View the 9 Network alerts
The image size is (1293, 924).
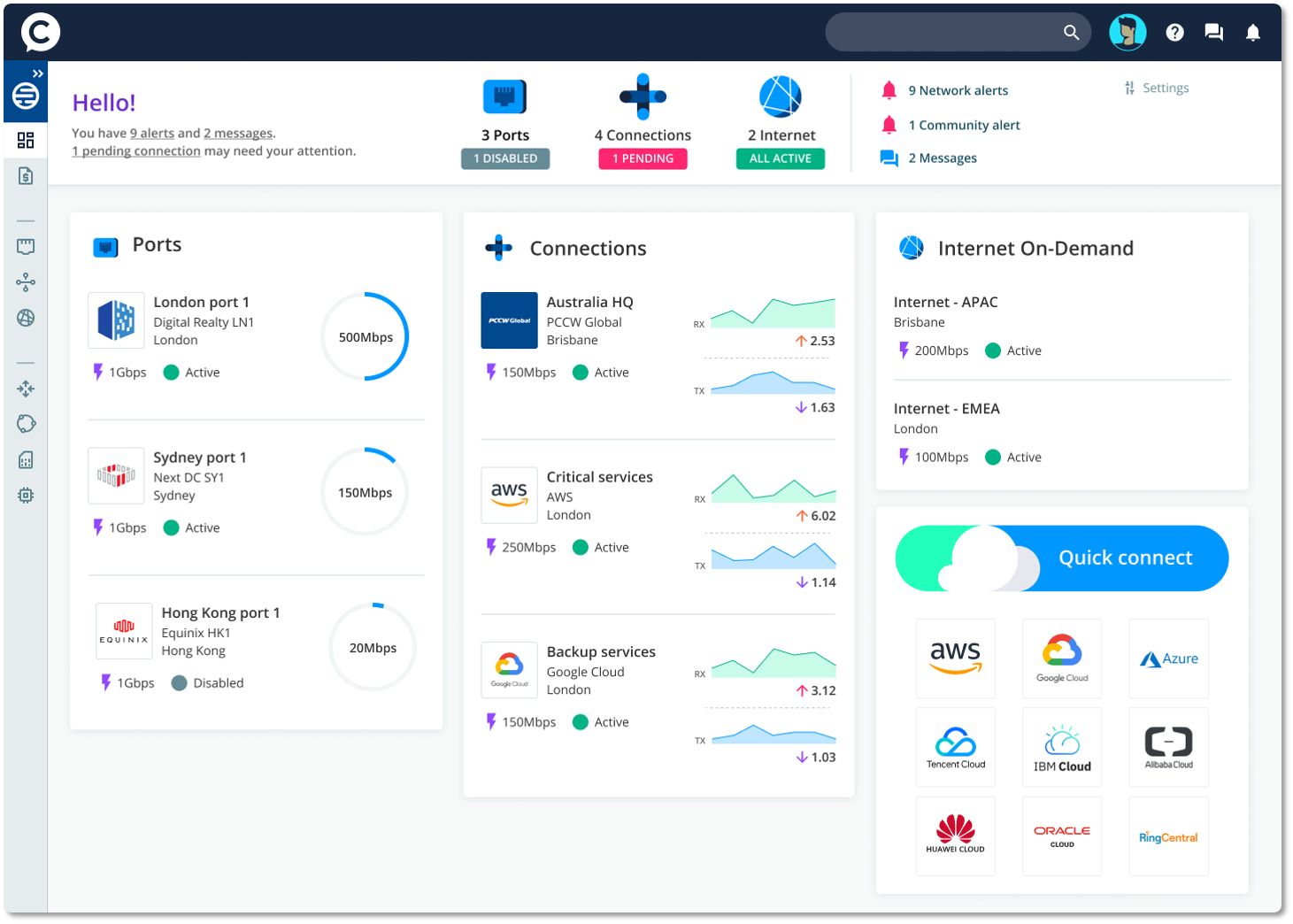958,90
